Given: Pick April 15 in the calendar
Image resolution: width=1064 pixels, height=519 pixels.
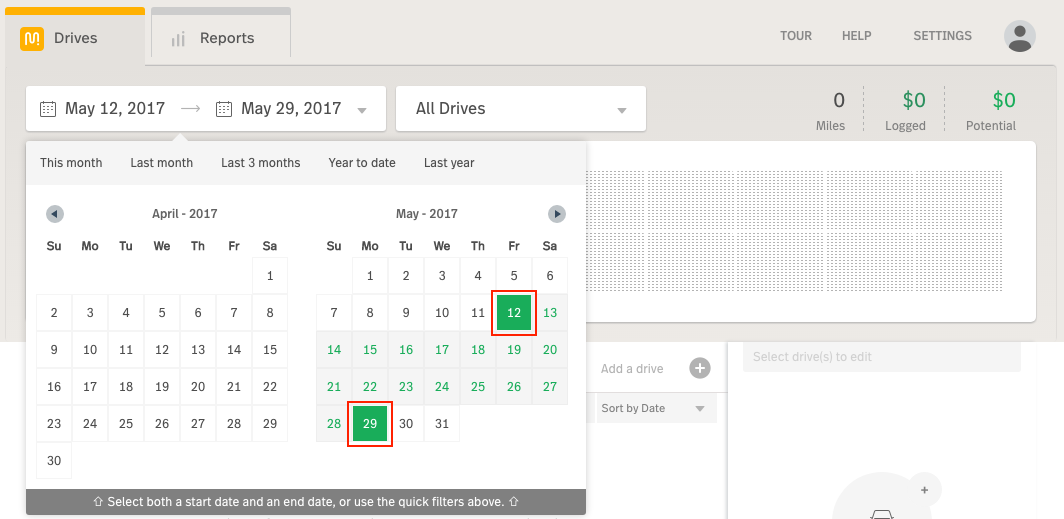Looking at the screenshot, I should [x=270, y=350].
